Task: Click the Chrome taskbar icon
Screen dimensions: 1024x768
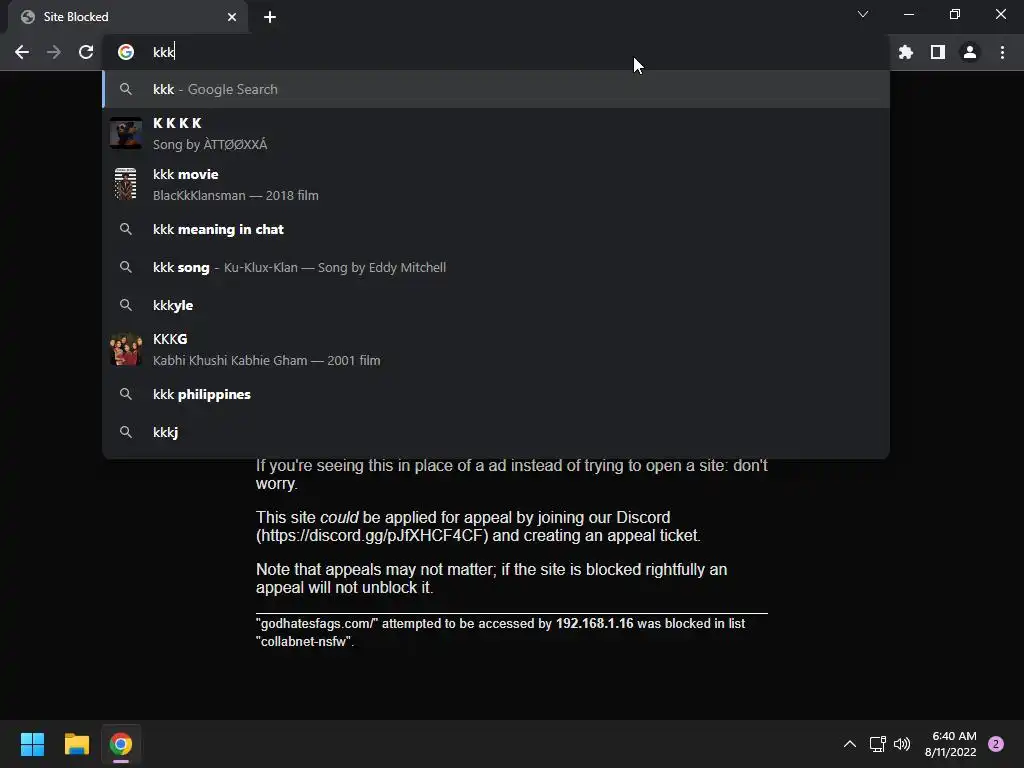Action: click(121, 744)
